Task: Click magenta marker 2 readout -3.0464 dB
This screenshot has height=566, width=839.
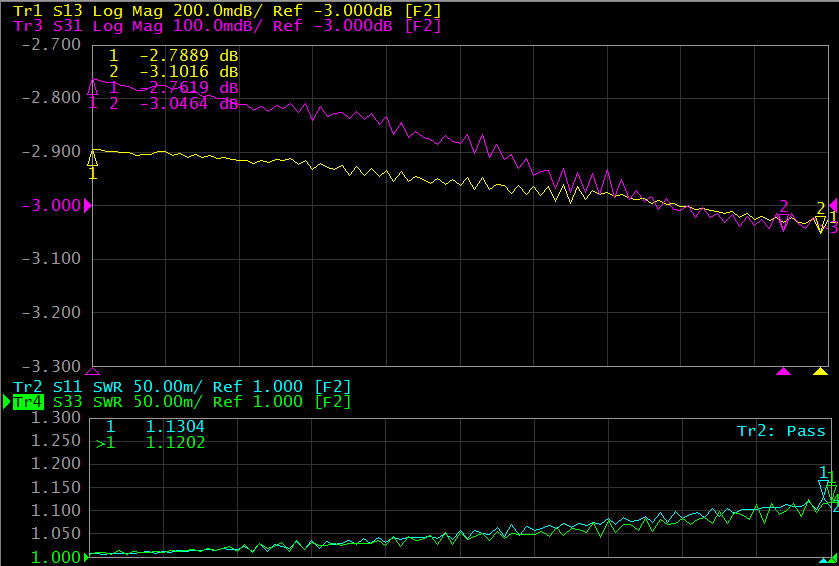Action: pyautogui.click(x=173, y=103)
